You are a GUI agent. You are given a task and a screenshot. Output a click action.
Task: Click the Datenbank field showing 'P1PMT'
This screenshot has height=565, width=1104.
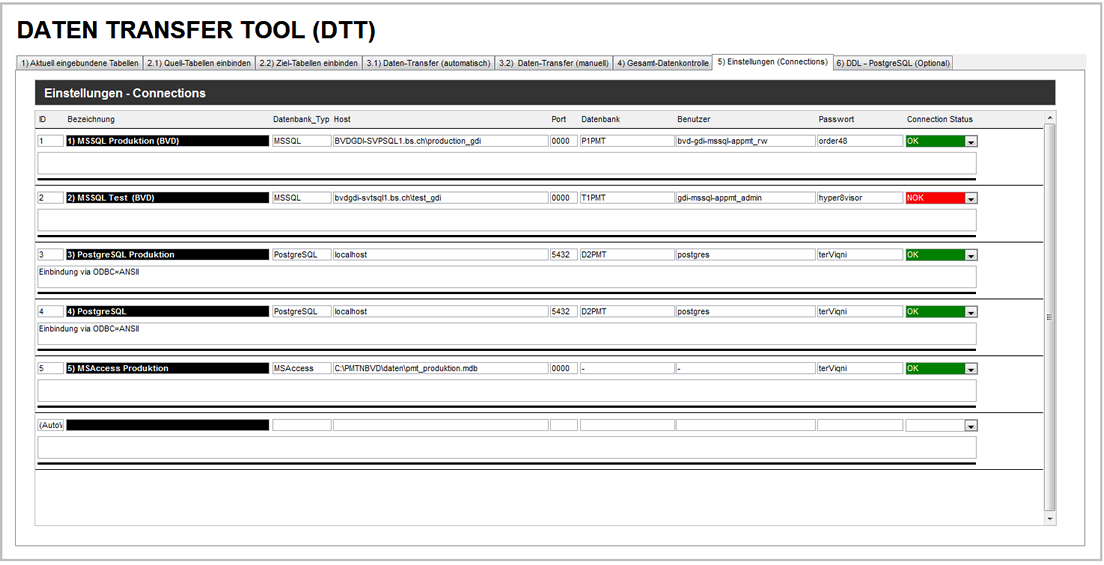point(626,141)
